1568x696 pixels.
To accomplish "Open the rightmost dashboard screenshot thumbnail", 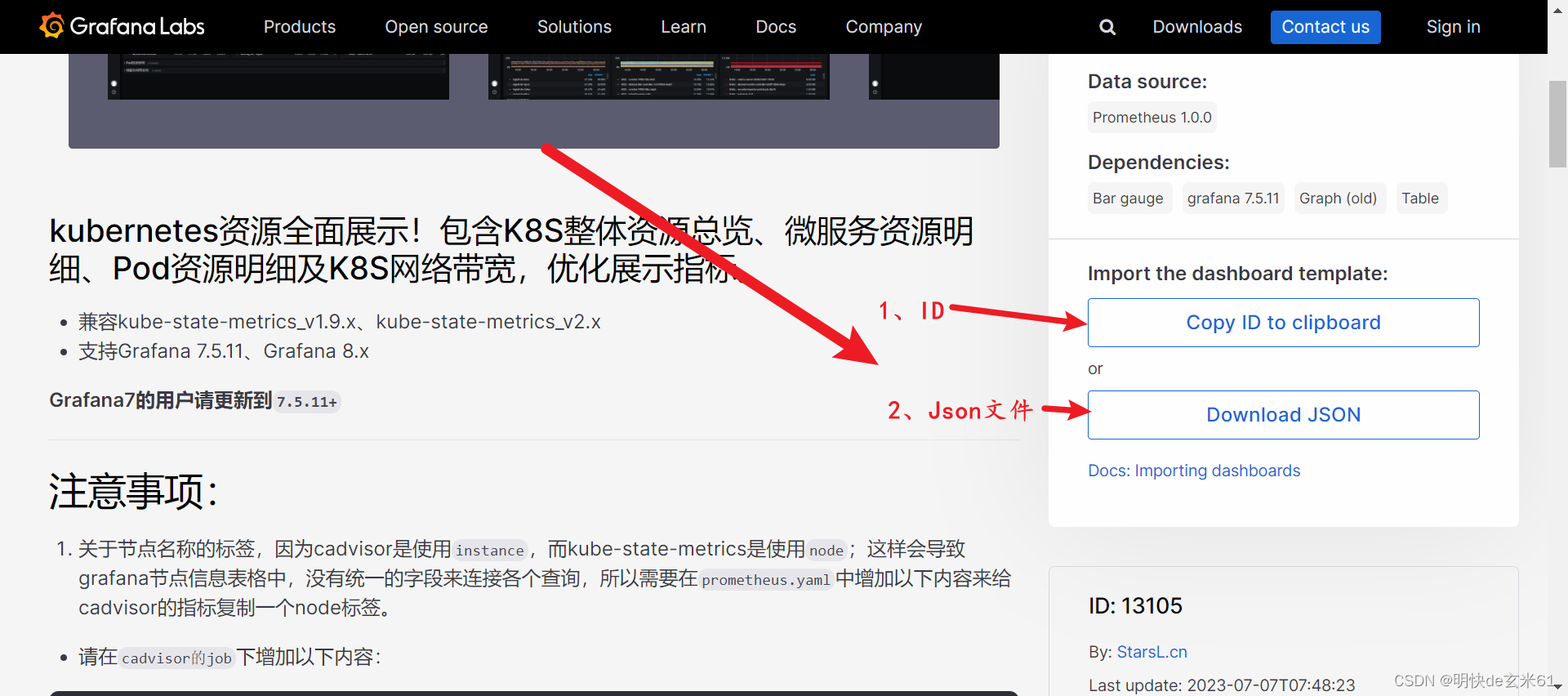I will tap(934, 77).
